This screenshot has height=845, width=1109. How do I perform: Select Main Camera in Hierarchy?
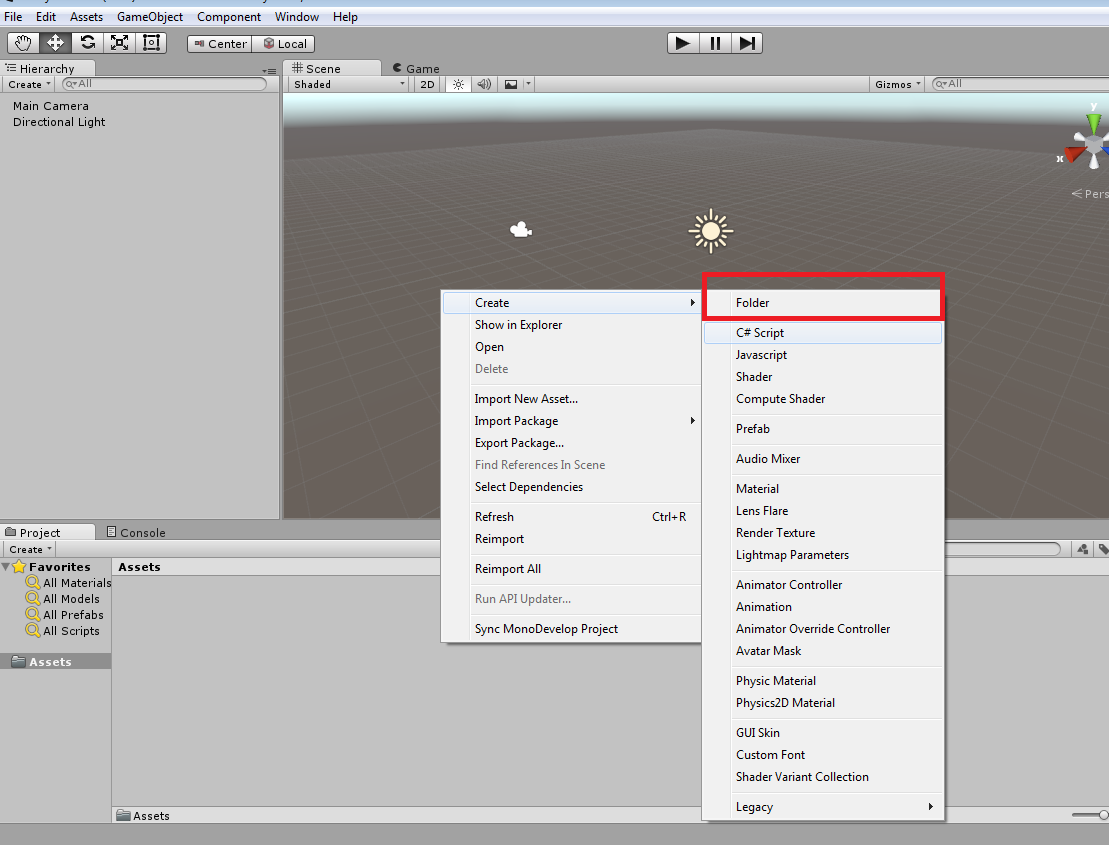(x=51, y=106)
